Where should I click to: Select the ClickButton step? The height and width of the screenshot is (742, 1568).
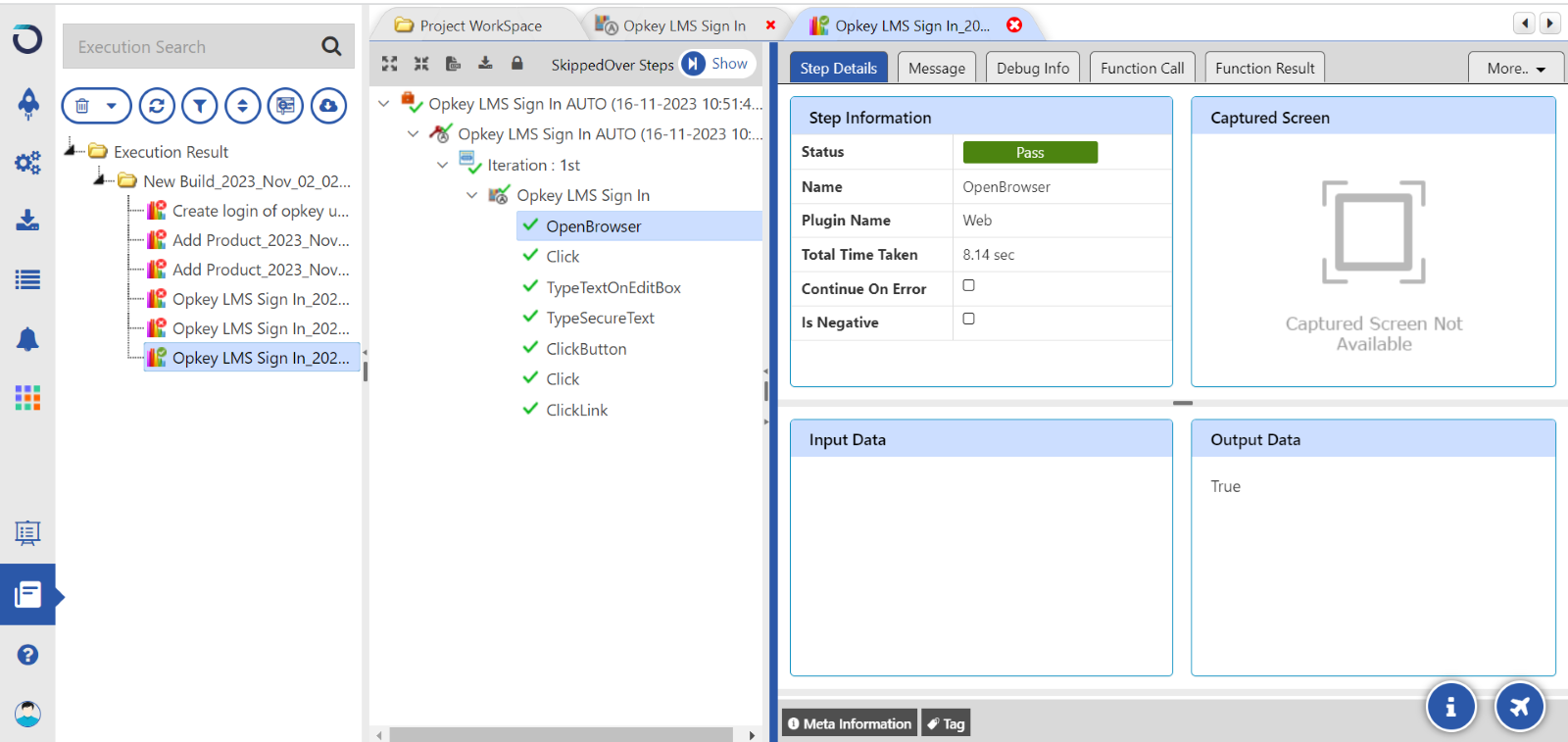(x=586, y=349)
